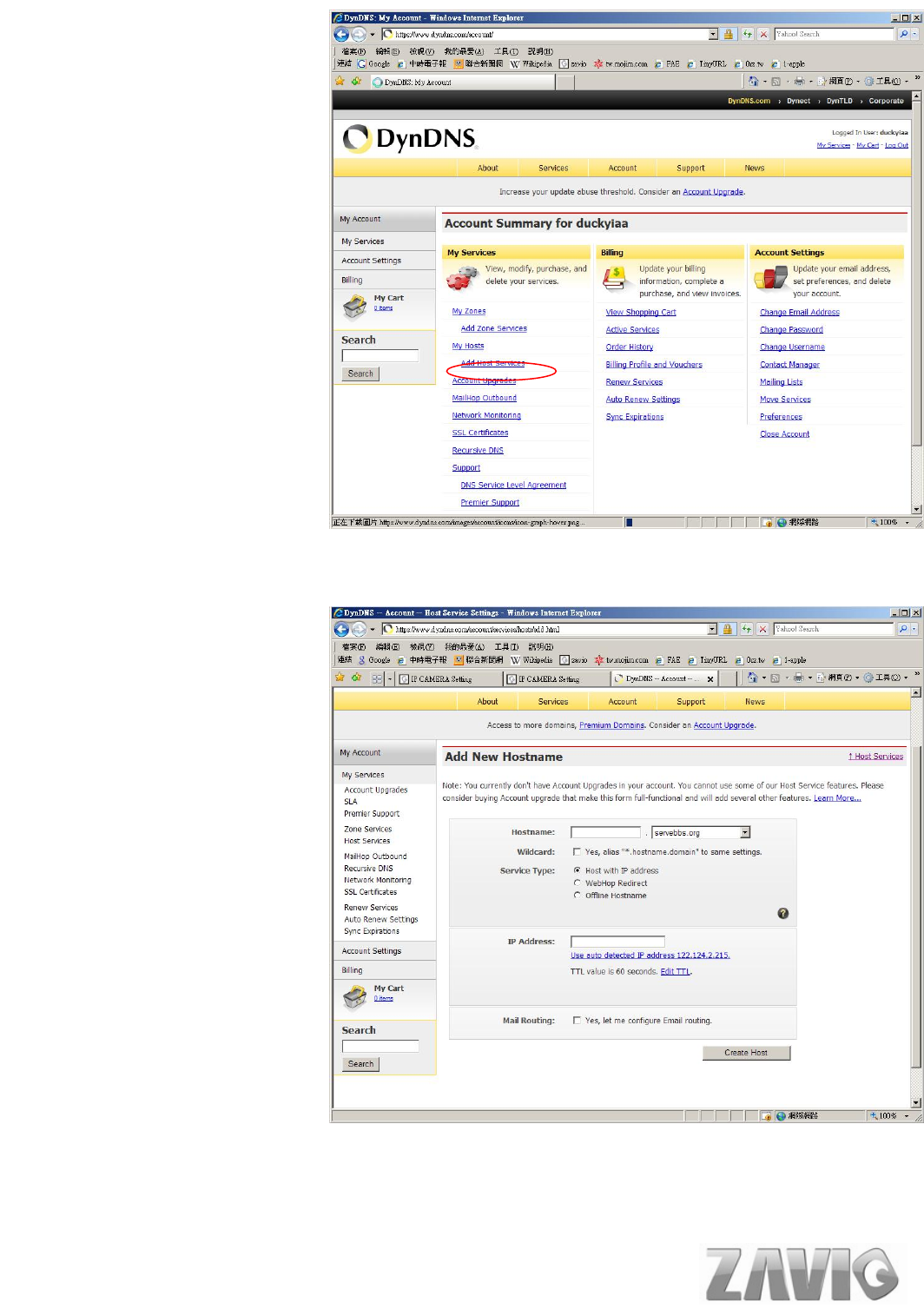Select Offline Hostname service type

[577, 895]
